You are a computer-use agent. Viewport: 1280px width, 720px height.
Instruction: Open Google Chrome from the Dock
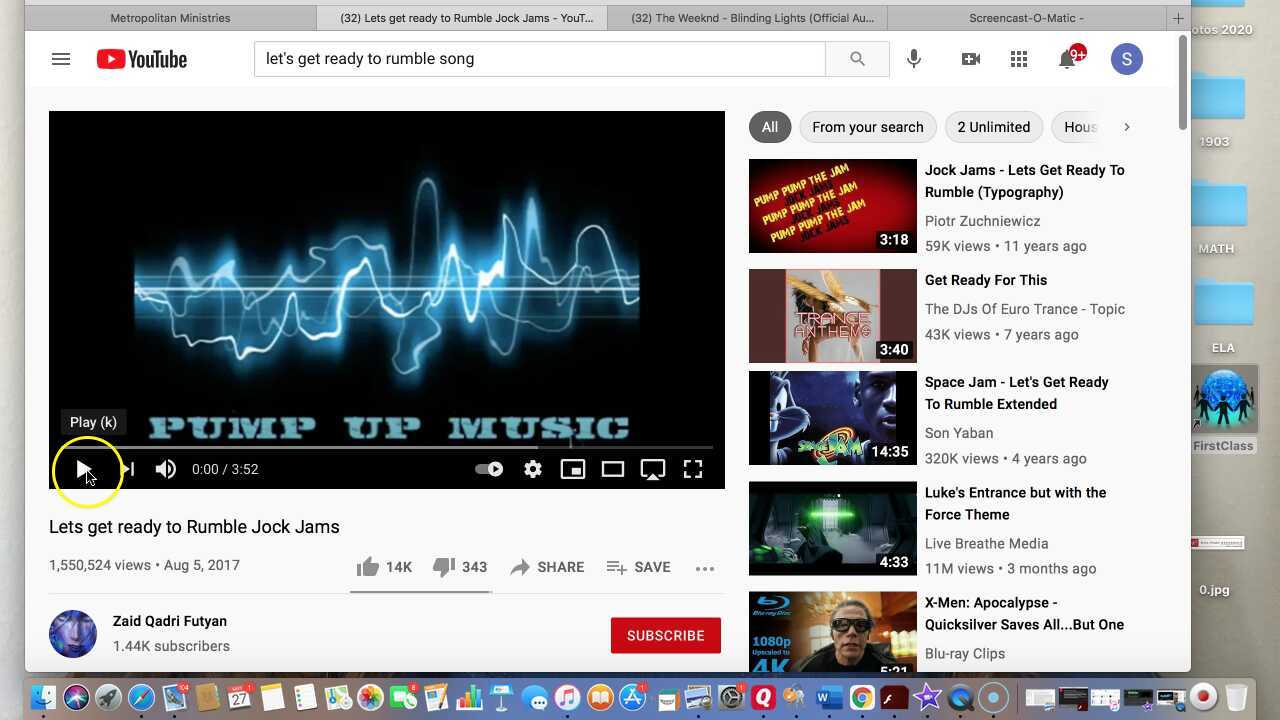(862, 697)
